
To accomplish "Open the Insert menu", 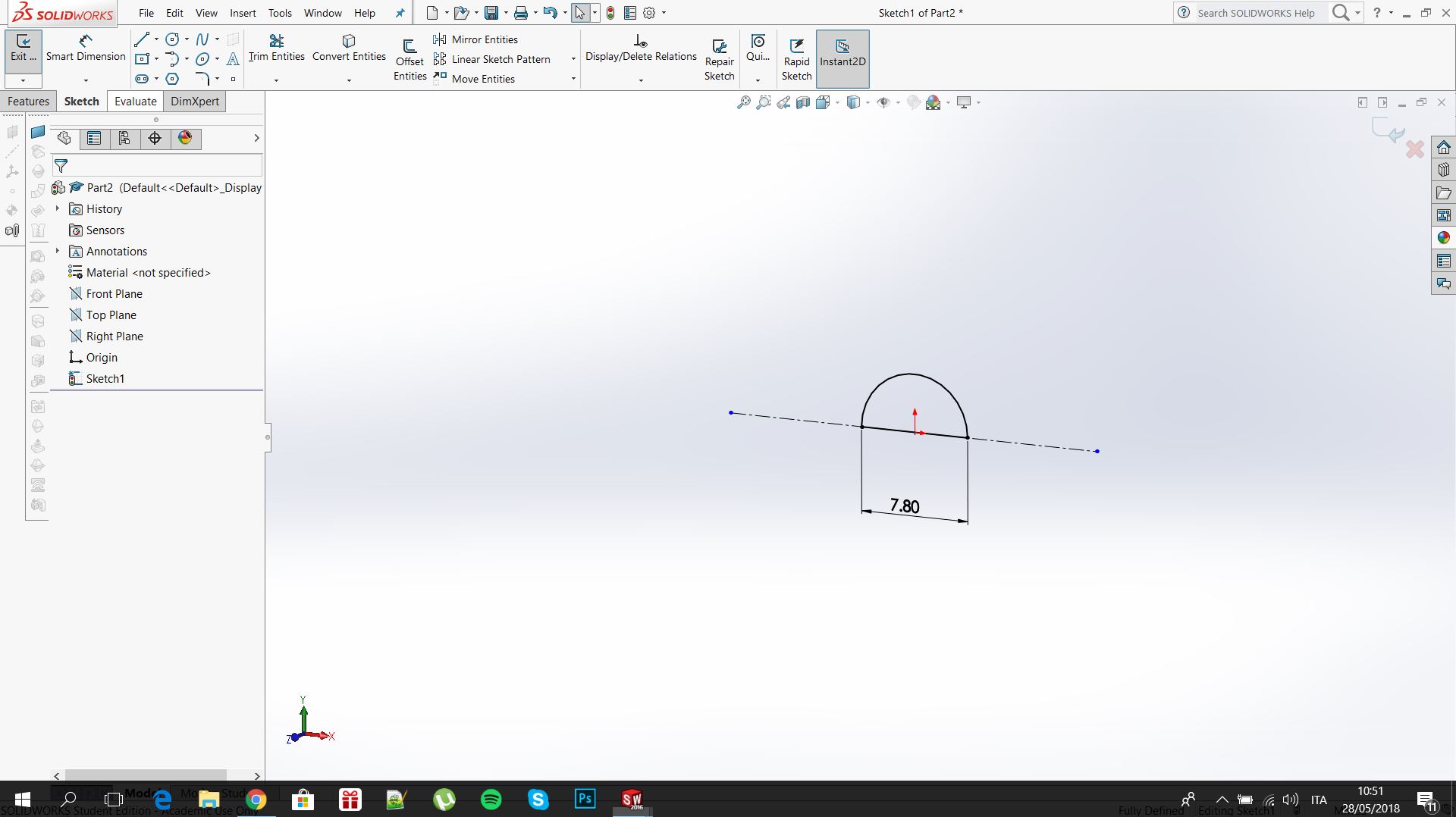I will click(243, 13).
